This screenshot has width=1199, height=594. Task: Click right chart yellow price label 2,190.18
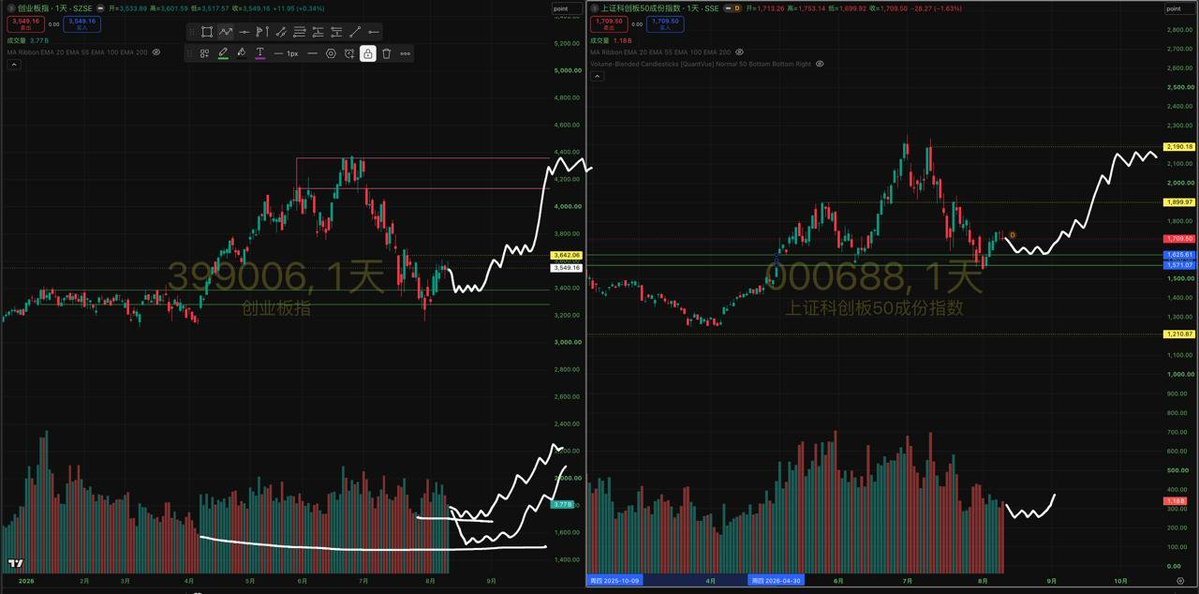point(1177,146)
